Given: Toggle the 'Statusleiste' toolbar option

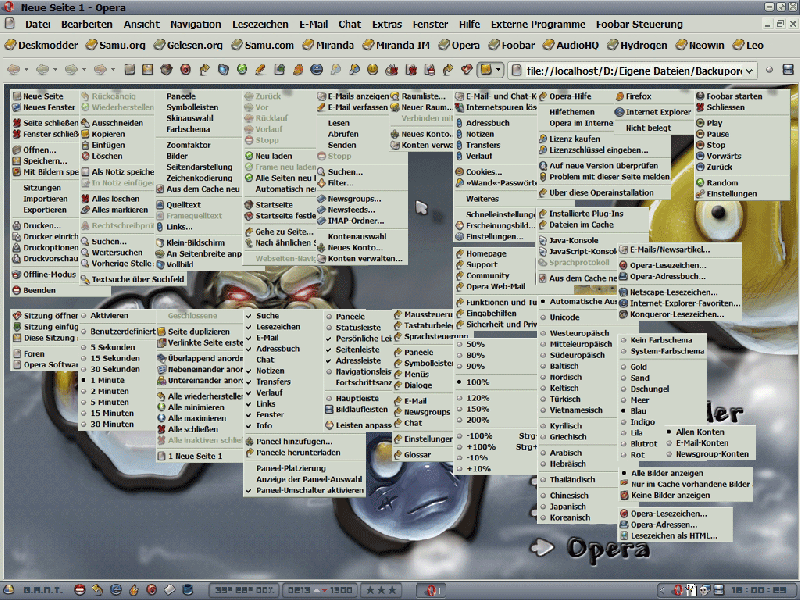Looking at the screenshot, I should (x=354, y=328).
